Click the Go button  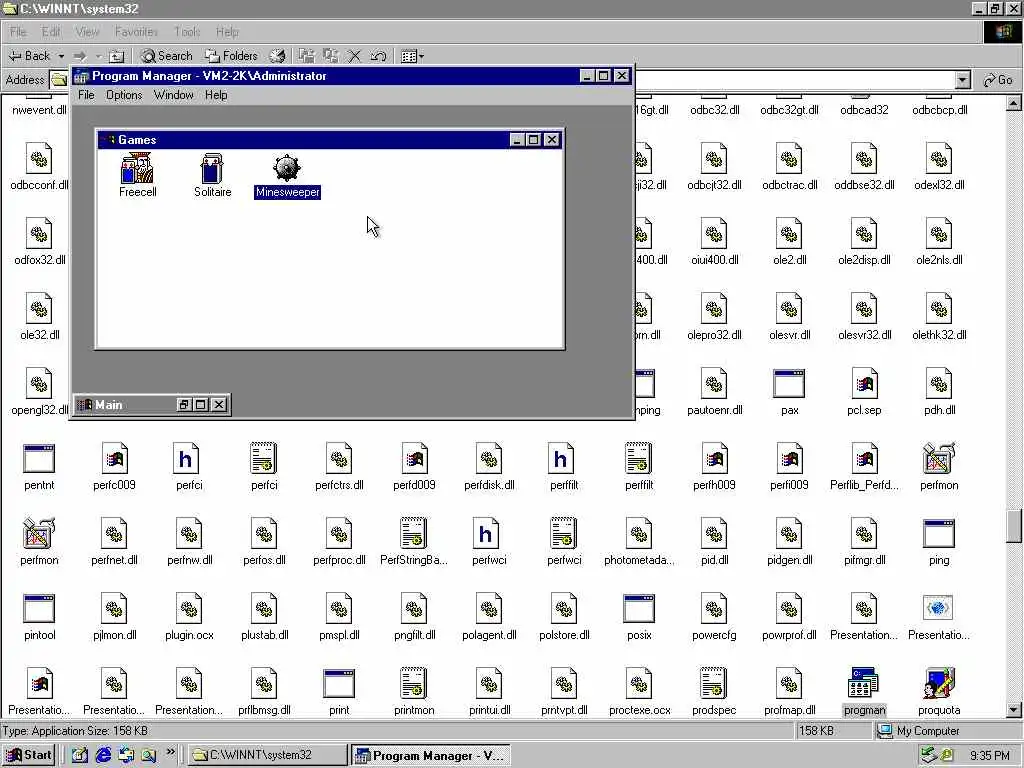[998, 80]
